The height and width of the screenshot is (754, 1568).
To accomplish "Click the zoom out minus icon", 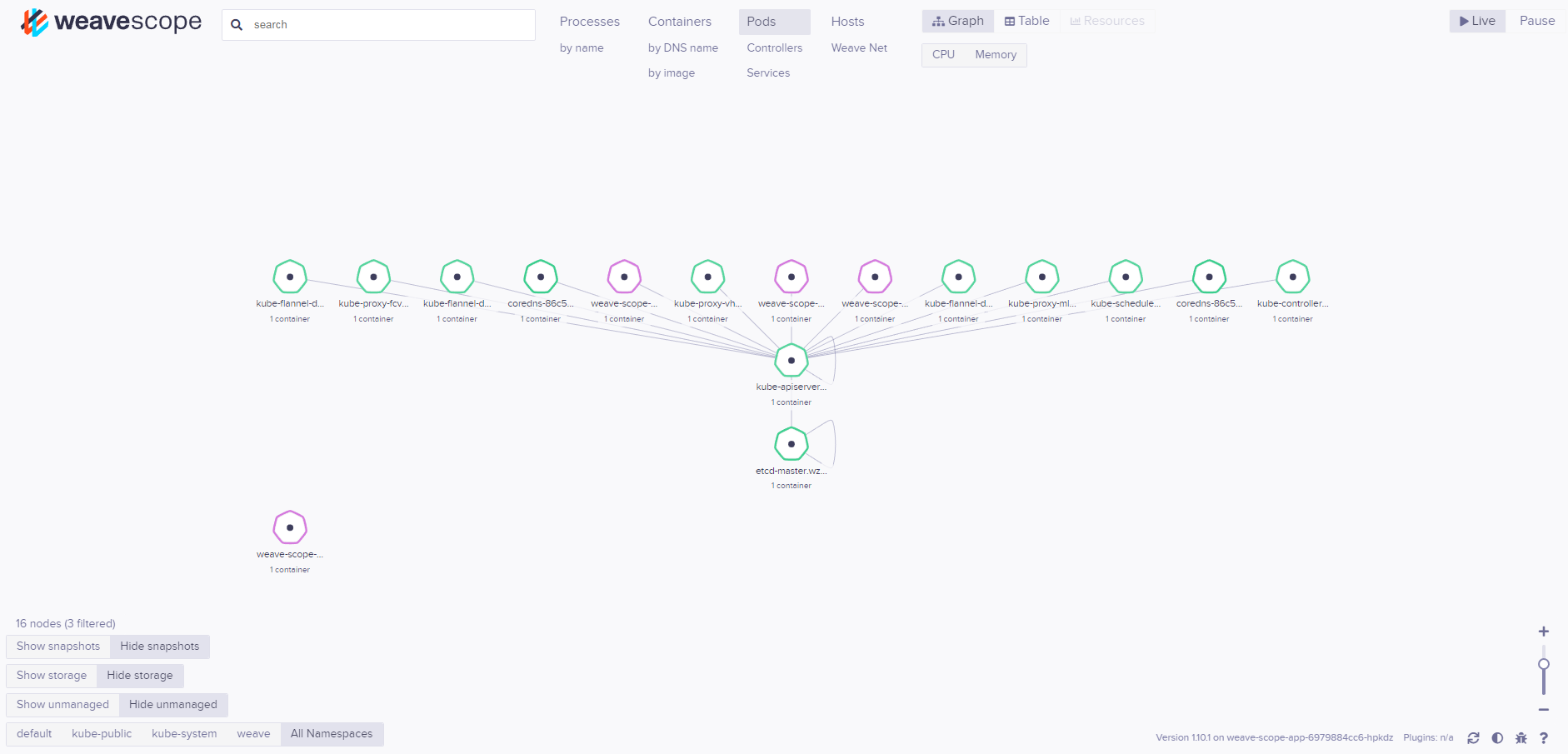I will tap(1544, 710).
